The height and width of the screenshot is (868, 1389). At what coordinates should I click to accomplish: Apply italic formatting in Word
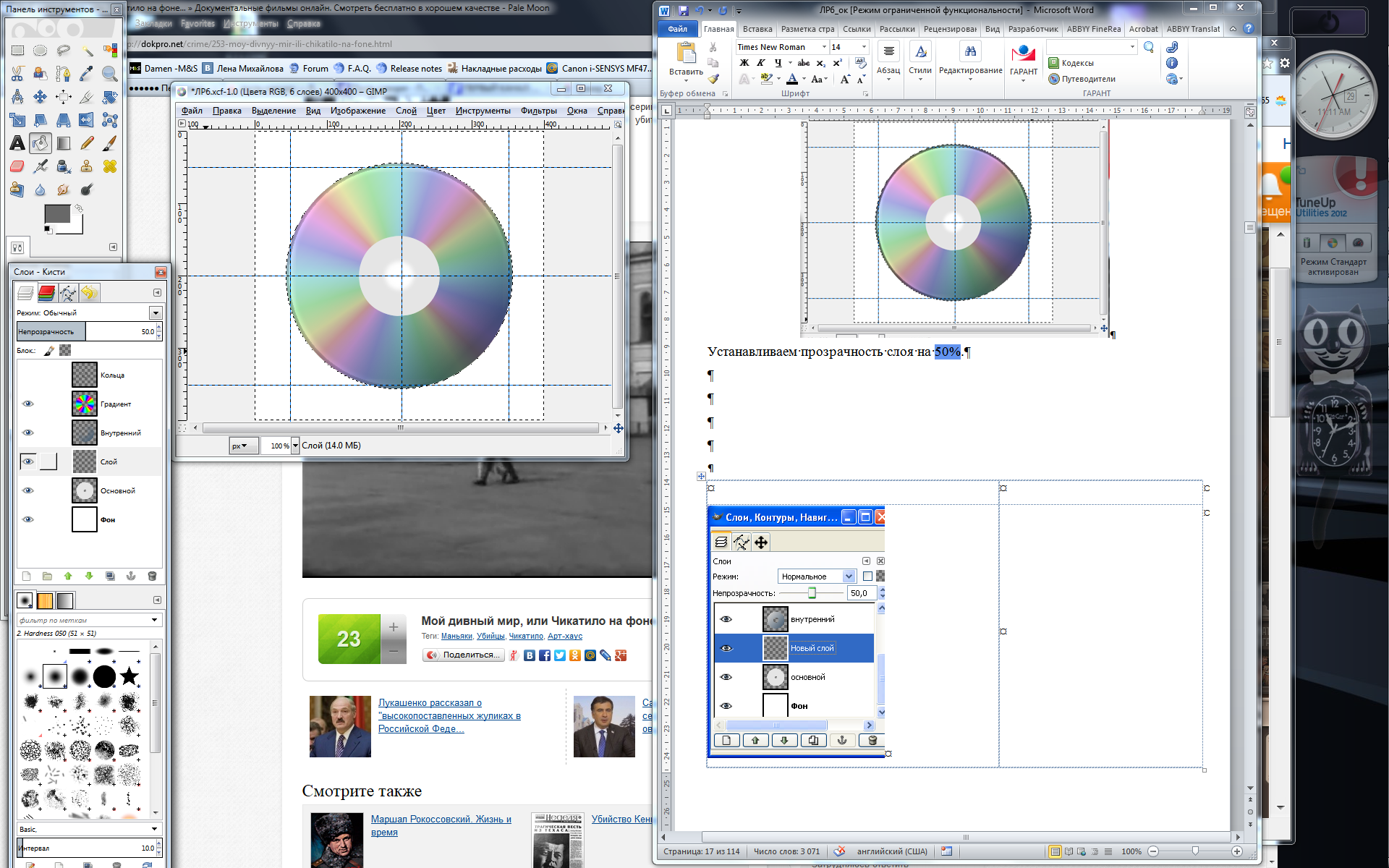coord(761,63)
